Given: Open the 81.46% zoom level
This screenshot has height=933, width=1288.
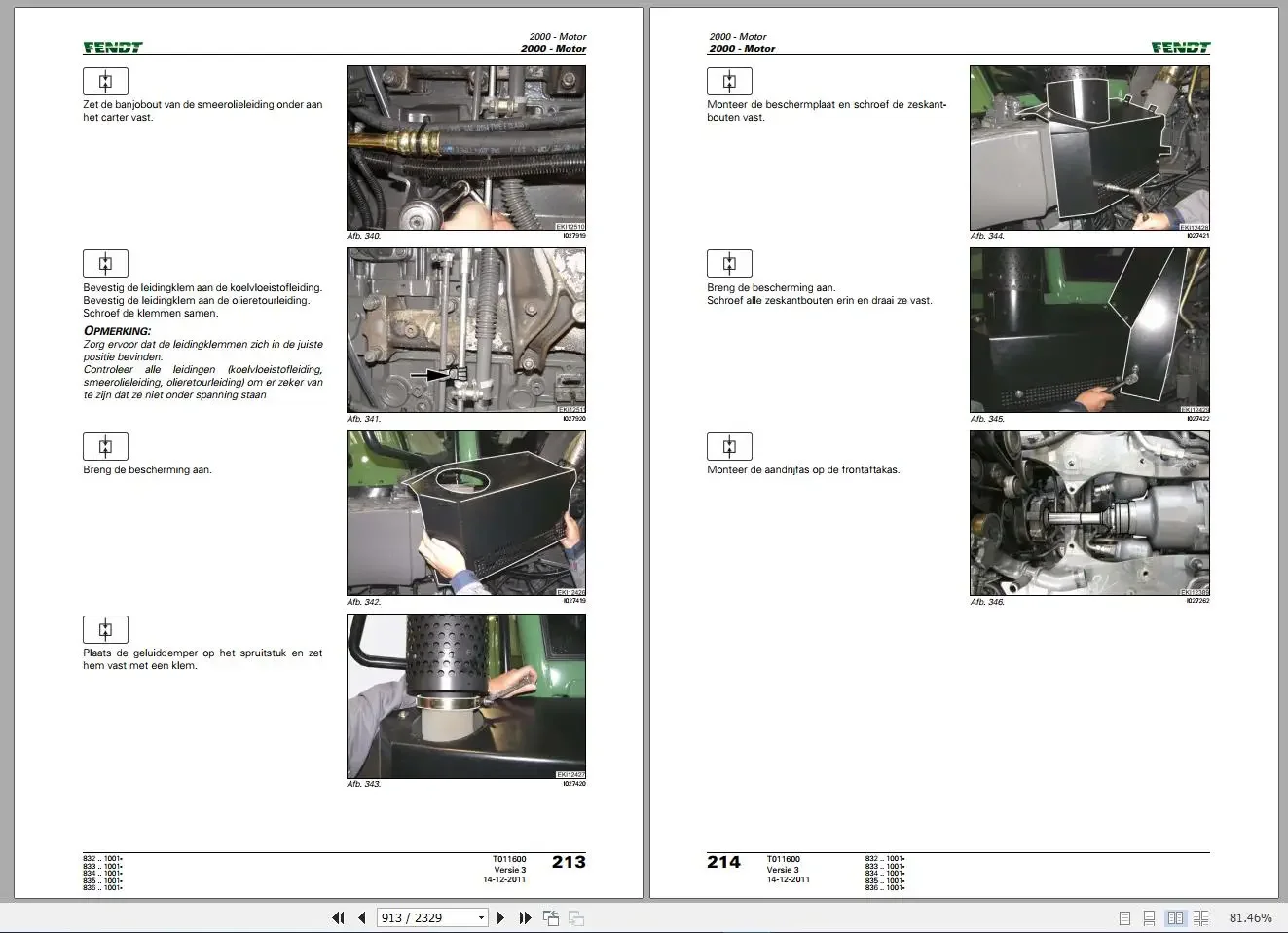Looking at the screenshot, I should pyautogui.click(x=1250, y=917).
